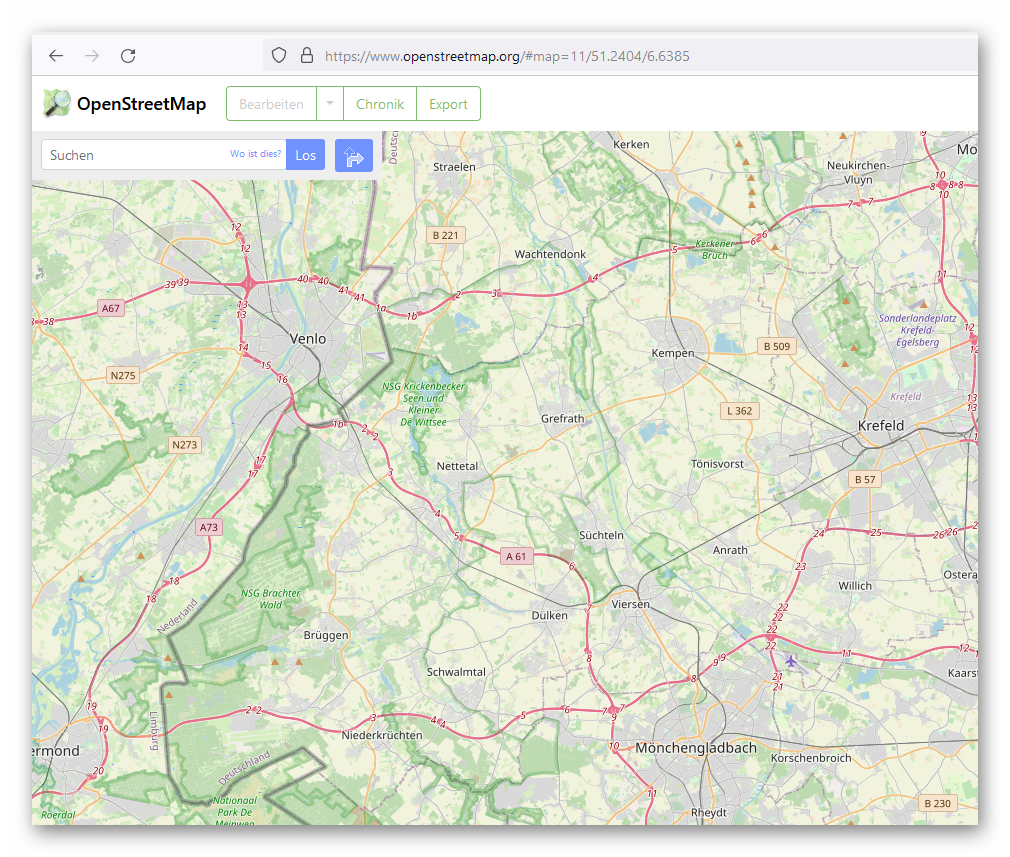Open the tracking protection shield icon
Screen dimensions: 1010x857
click(279, 55)
